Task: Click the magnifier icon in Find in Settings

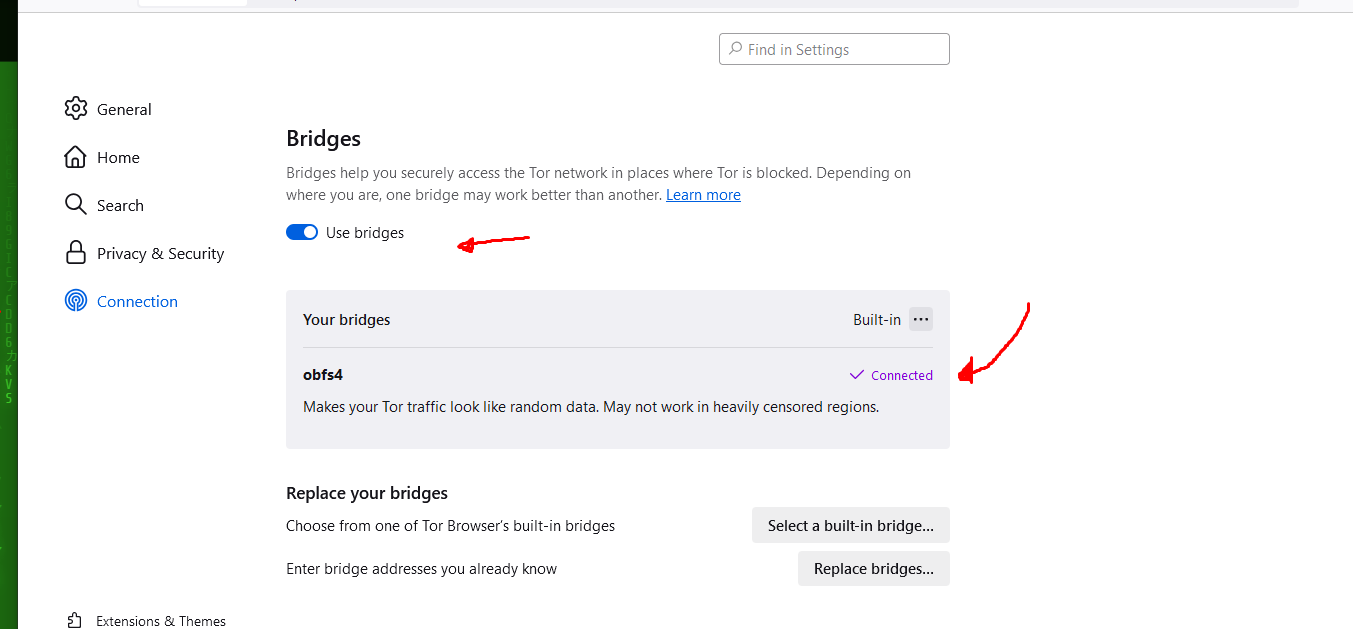Action: 735,49
